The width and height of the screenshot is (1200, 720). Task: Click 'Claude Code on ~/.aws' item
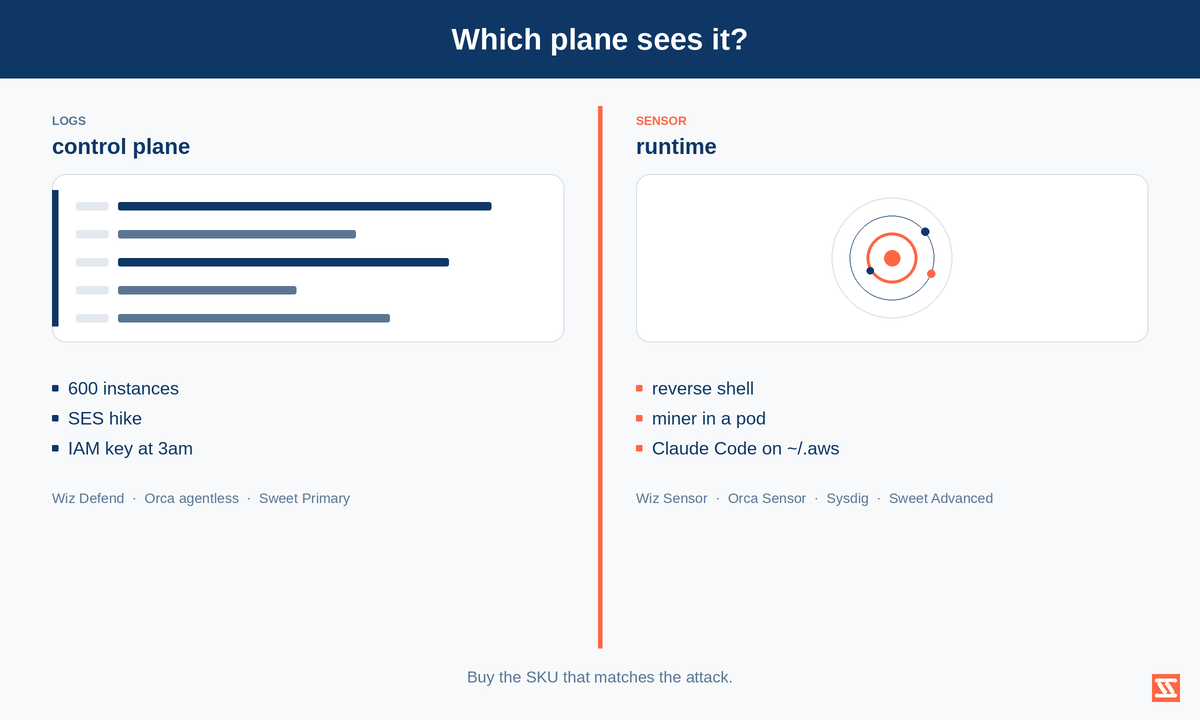click(746, 448)
